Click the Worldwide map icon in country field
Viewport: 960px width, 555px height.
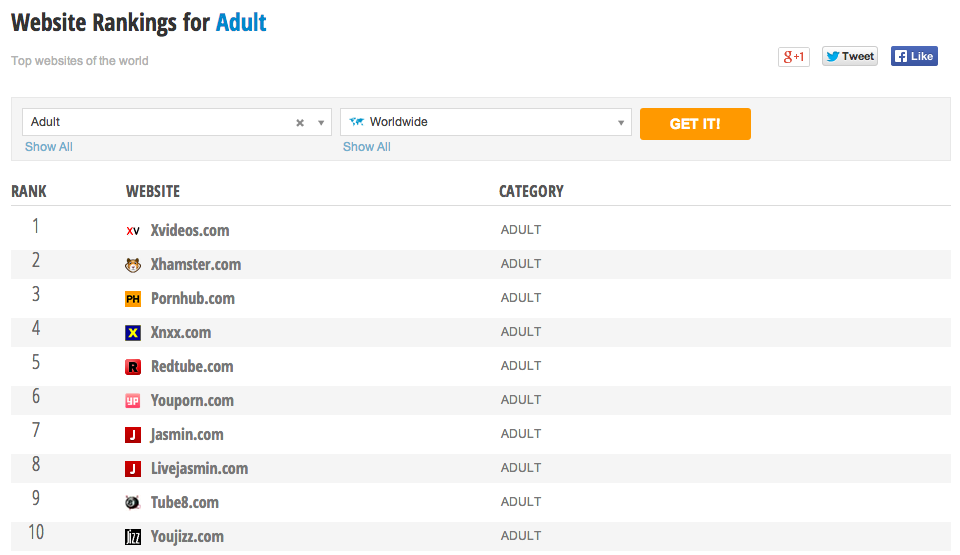[x=356, y=121]
